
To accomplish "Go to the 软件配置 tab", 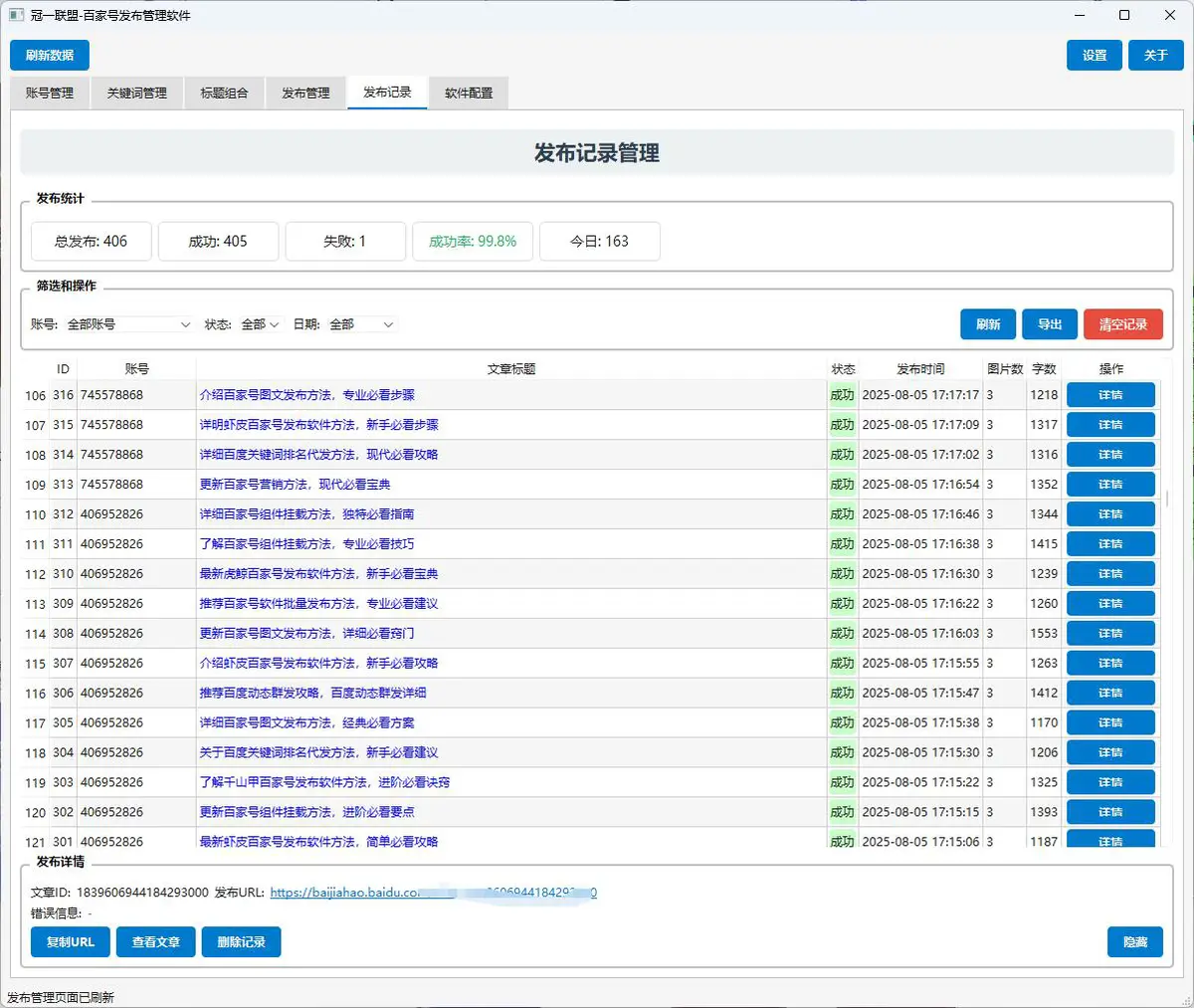I will click(468, 93).
